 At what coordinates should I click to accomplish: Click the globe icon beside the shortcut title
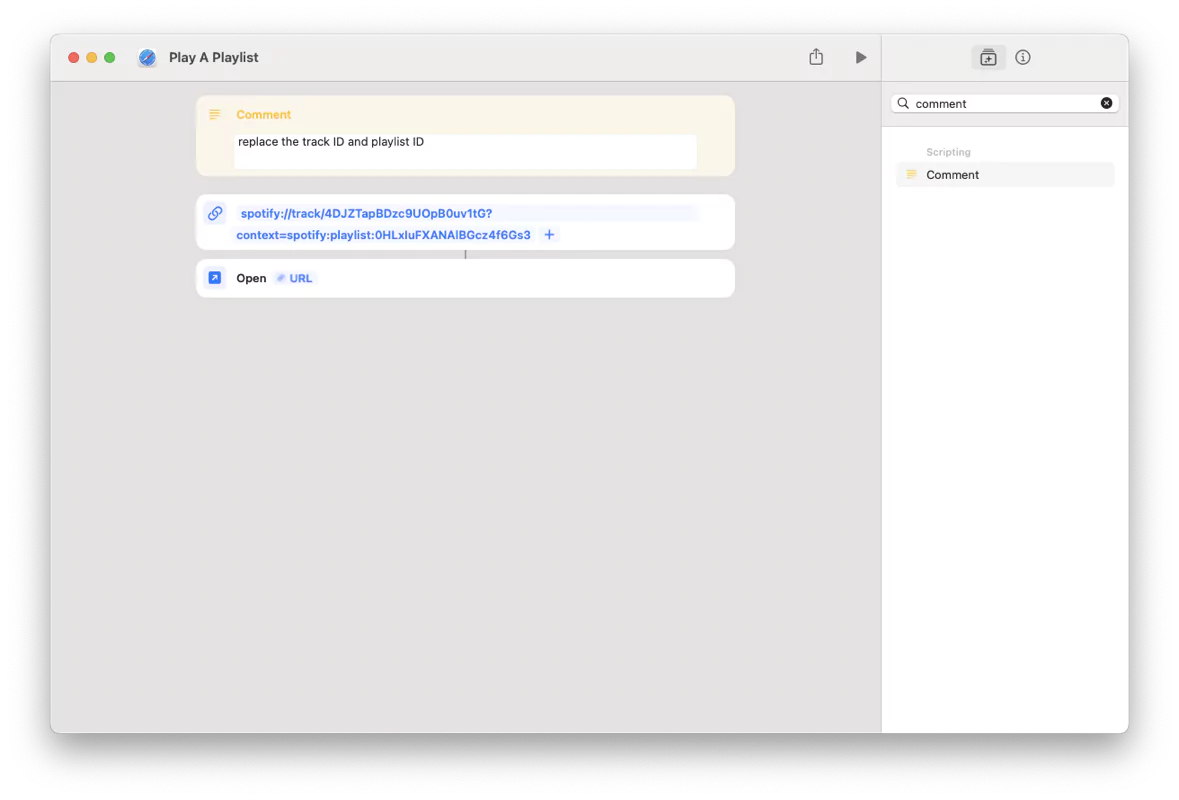click(147, 57)
